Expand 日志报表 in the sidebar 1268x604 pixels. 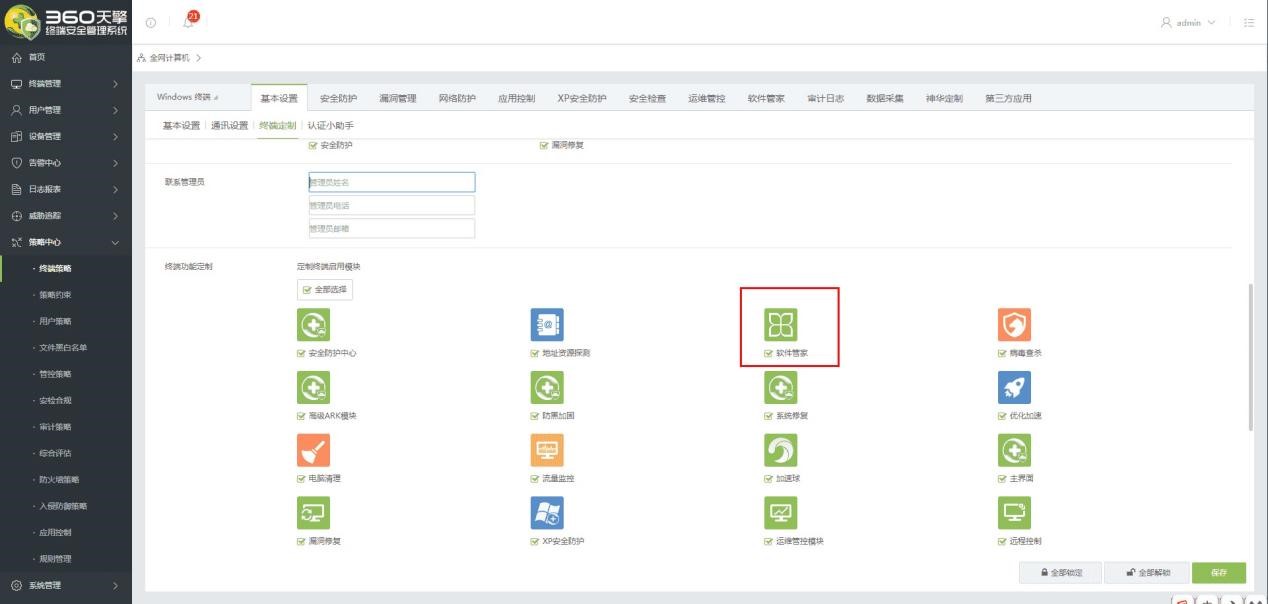click(x=66, y=189)
